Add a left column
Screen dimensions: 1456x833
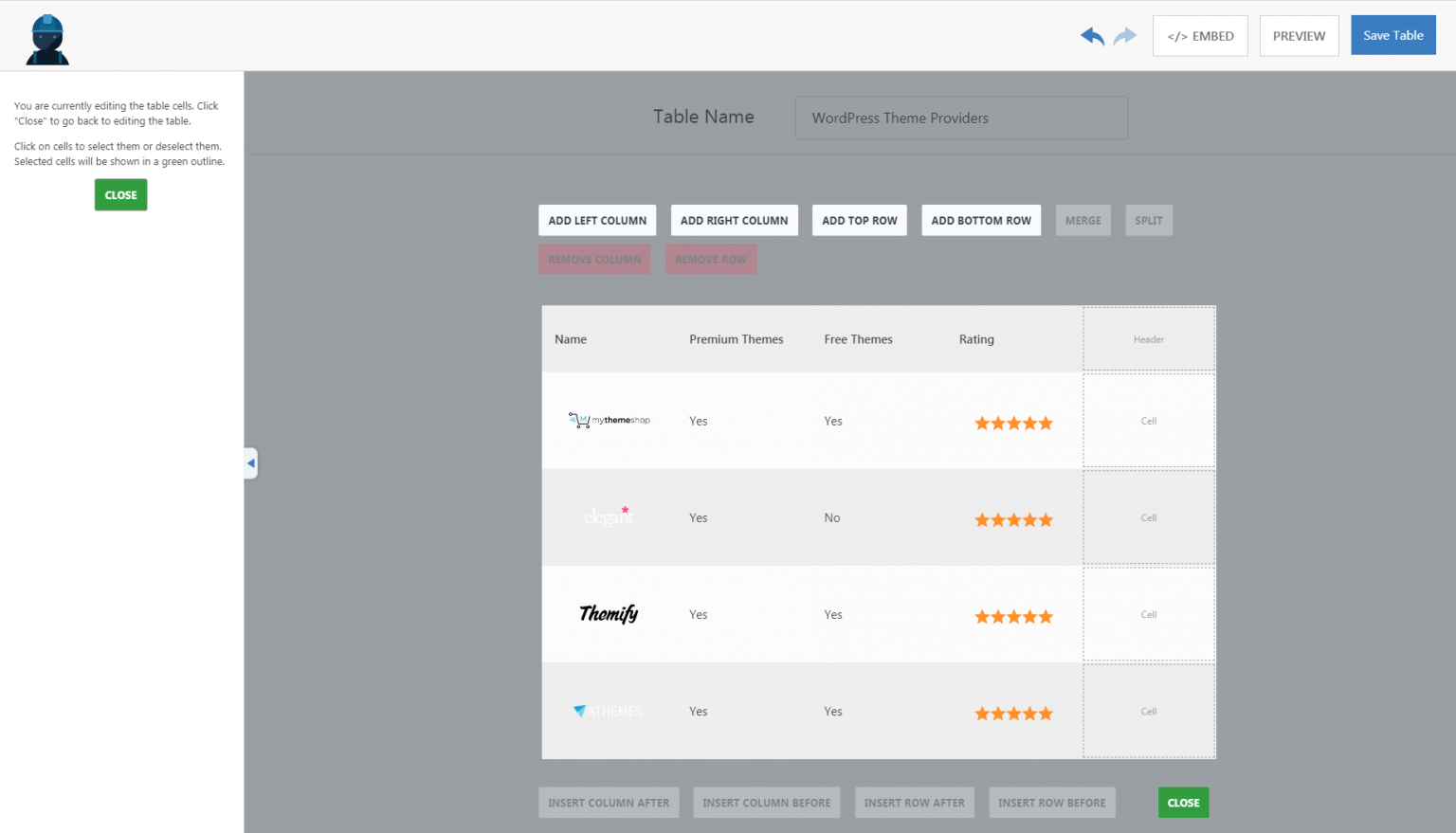coord(597,221)
